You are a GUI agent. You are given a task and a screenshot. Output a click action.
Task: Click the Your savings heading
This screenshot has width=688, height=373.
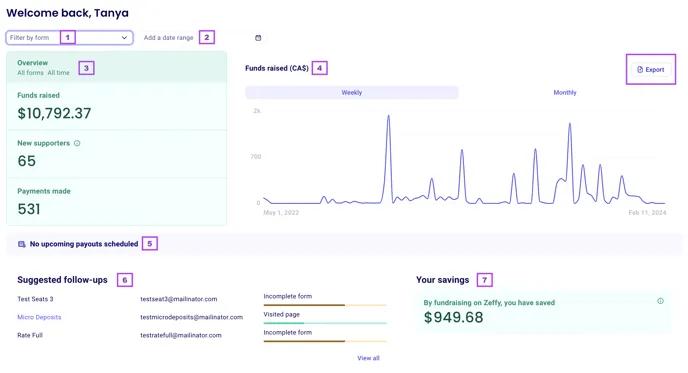click(442, 280)
